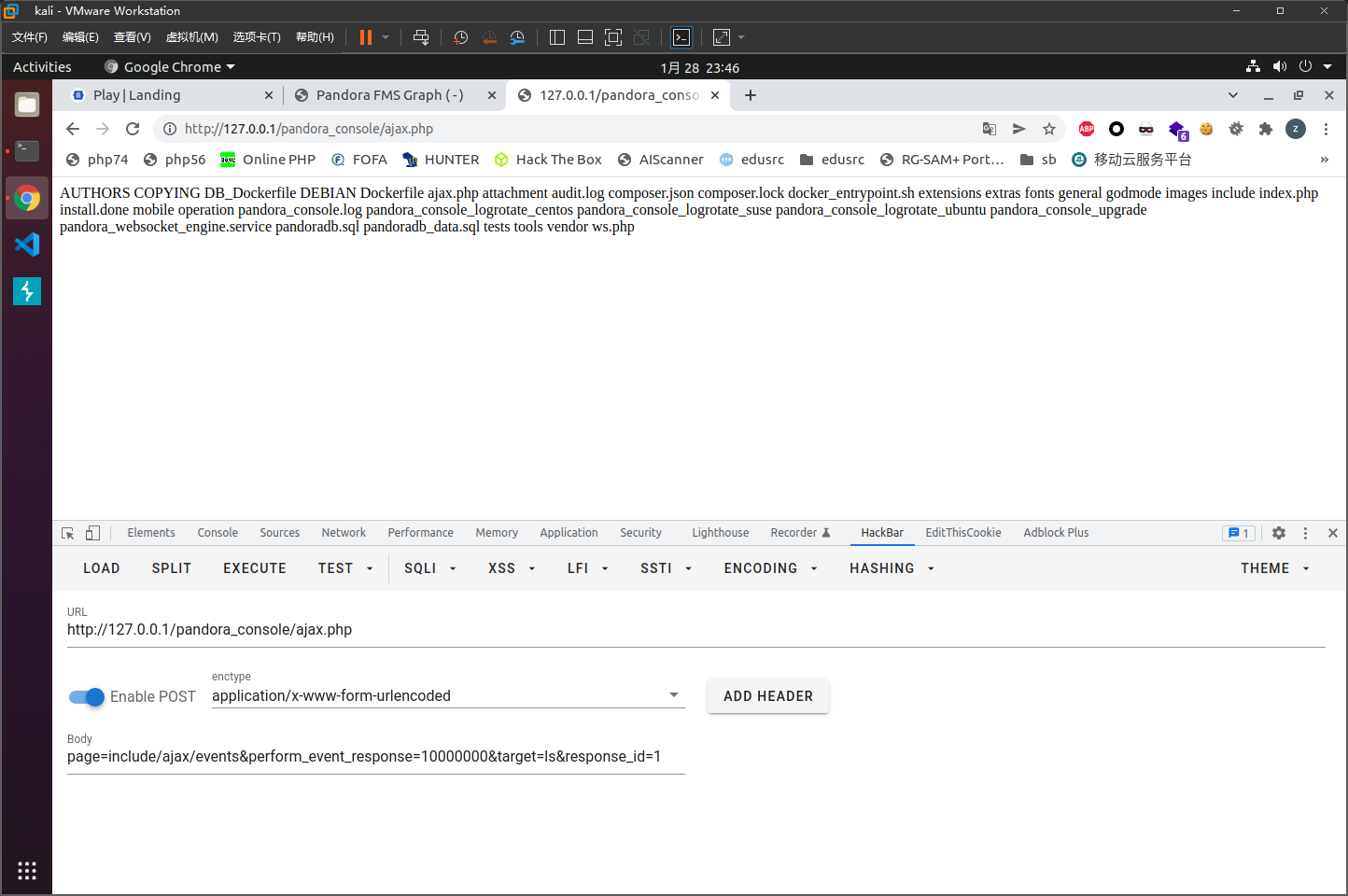Open the edusrc bookmarks folder

833,160
